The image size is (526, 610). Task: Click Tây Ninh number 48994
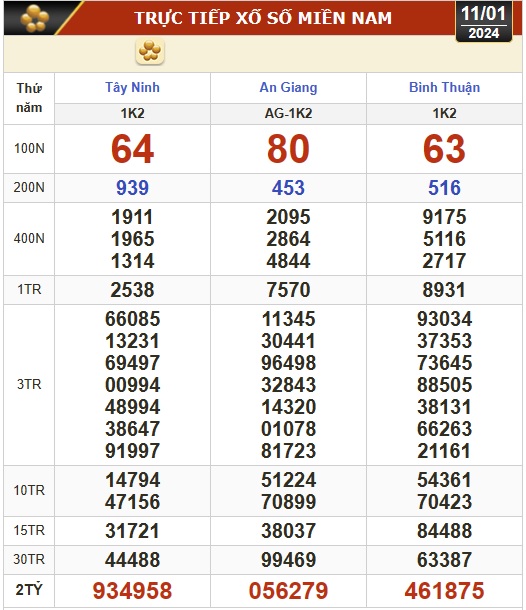[x=132, y=407]
